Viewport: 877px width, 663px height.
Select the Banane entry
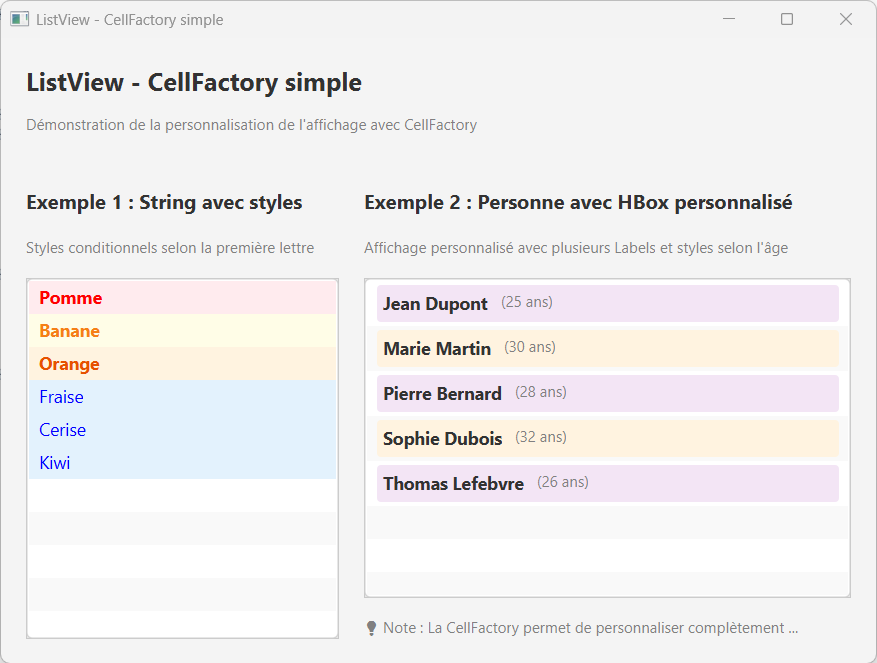(68, 330)
